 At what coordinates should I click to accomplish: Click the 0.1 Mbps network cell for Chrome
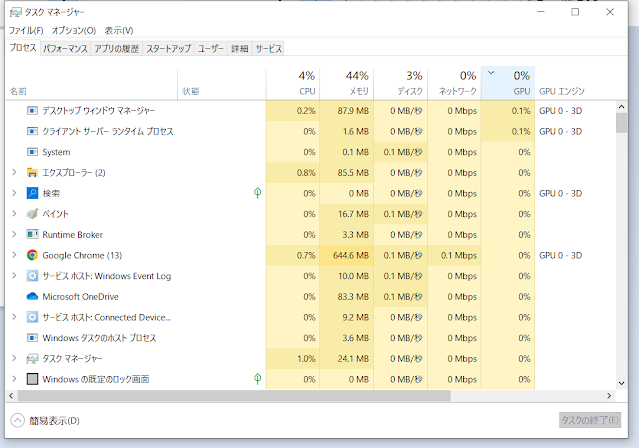[x=454, y=255]
